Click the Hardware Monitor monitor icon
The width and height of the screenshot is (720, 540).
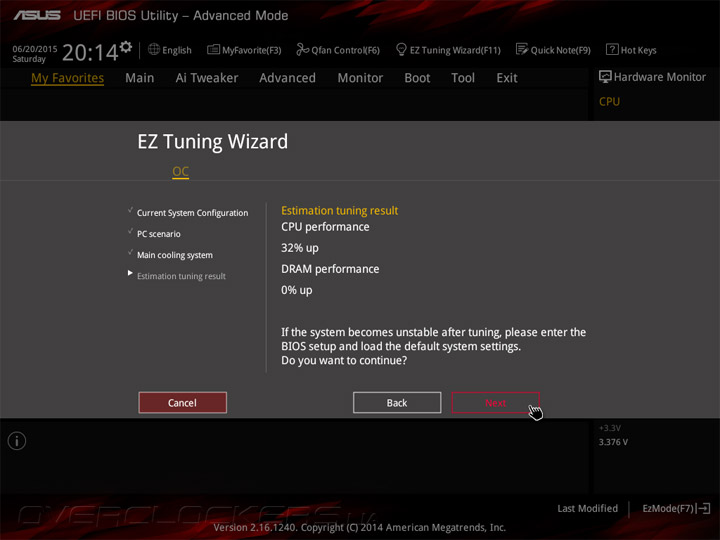(605, 77)
